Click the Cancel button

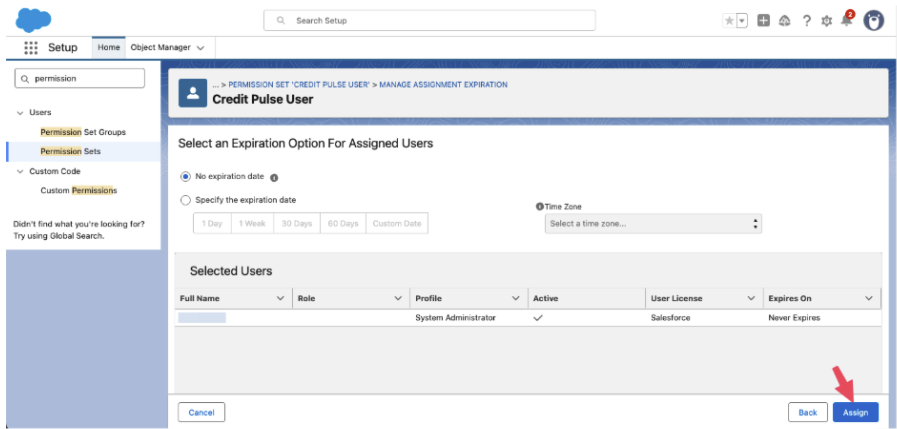(201, 412)
